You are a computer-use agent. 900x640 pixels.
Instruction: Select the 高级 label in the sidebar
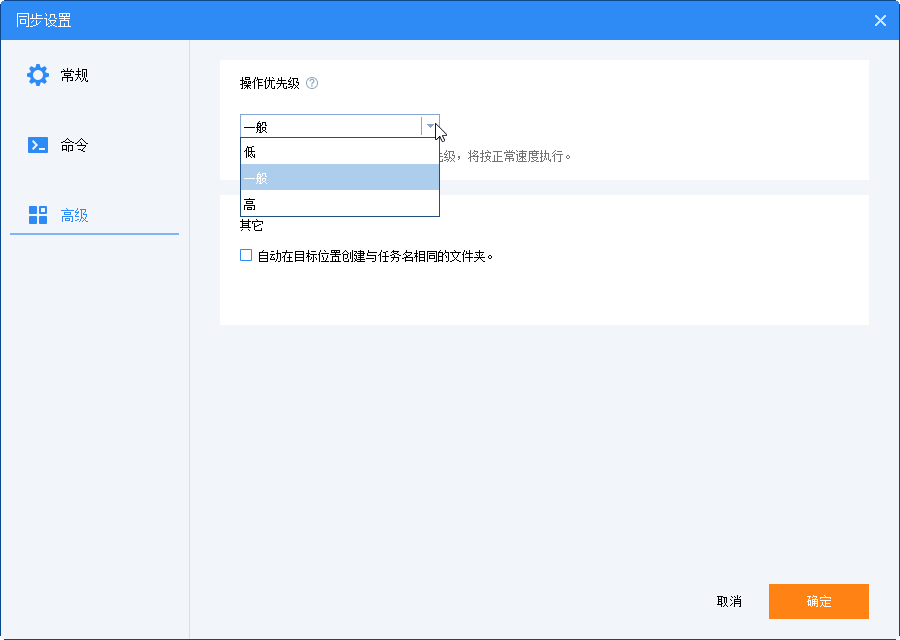pos(75,215)
